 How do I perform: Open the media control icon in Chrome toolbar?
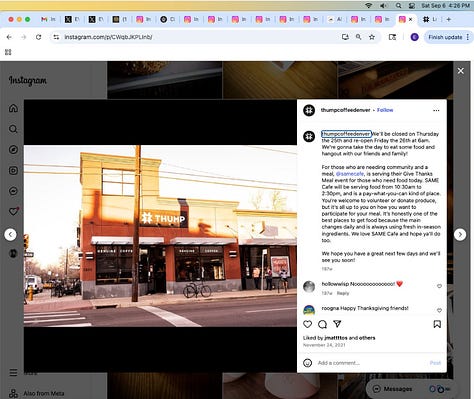pyautogui.click(x=392, y=37)
